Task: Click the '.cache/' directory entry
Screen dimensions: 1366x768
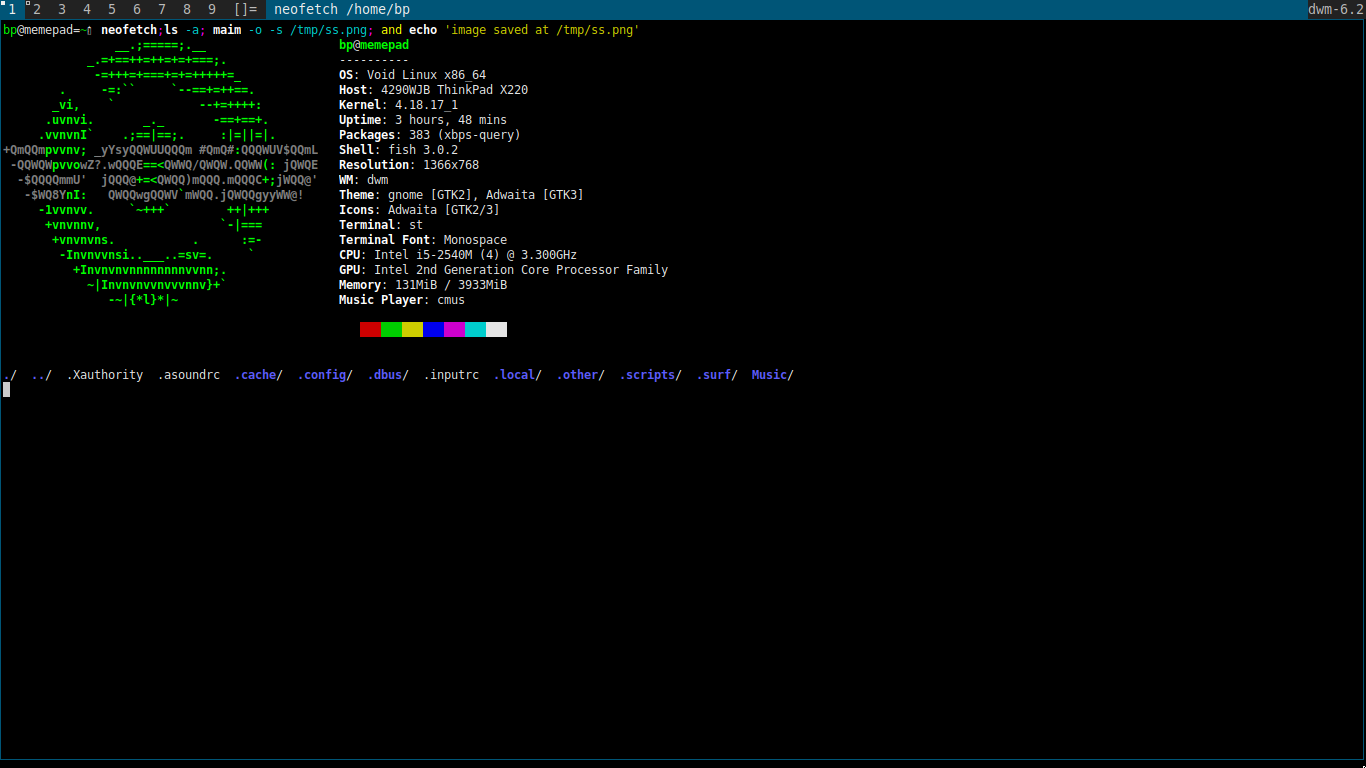Action: point(259,375)
